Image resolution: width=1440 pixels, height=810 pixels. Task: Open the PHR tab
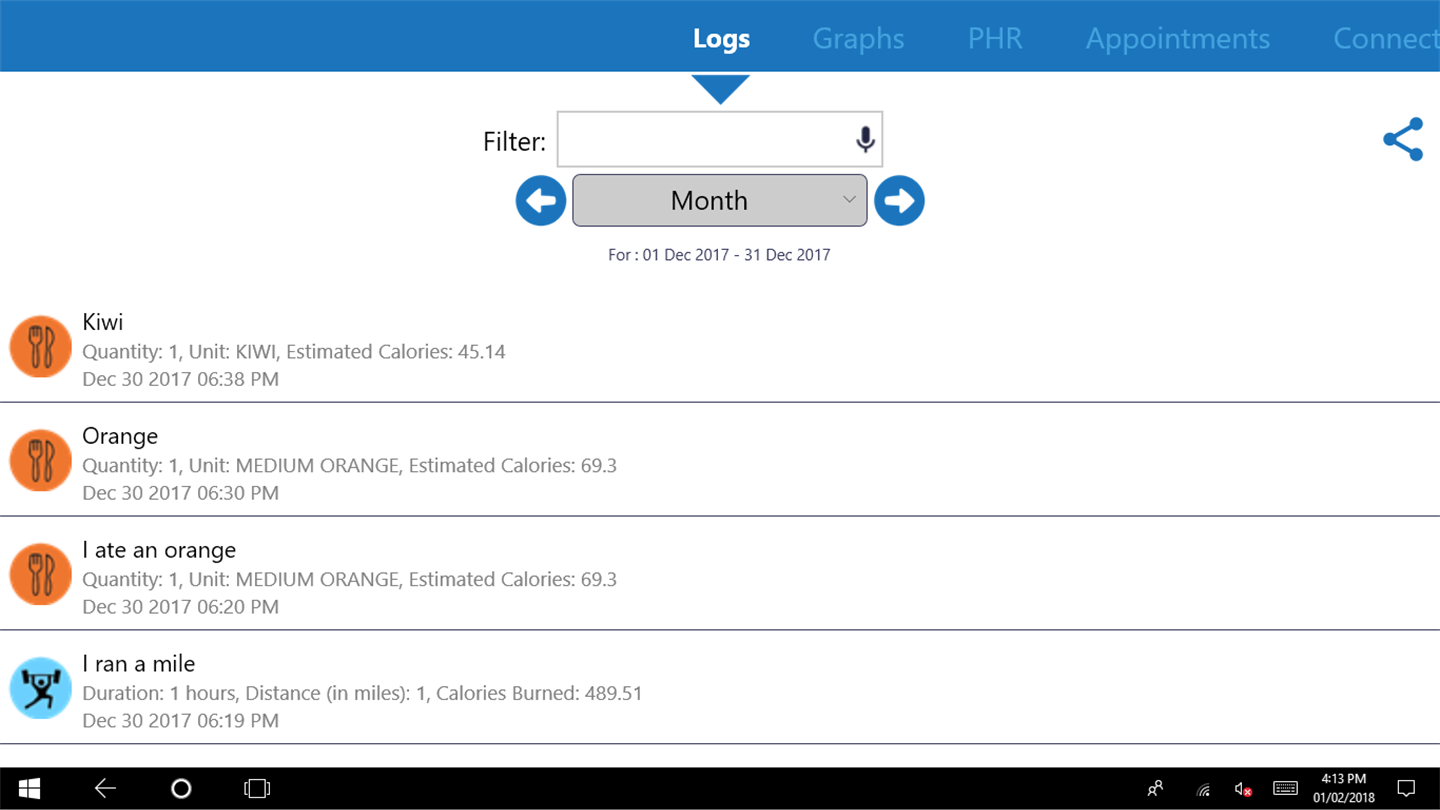995,38
